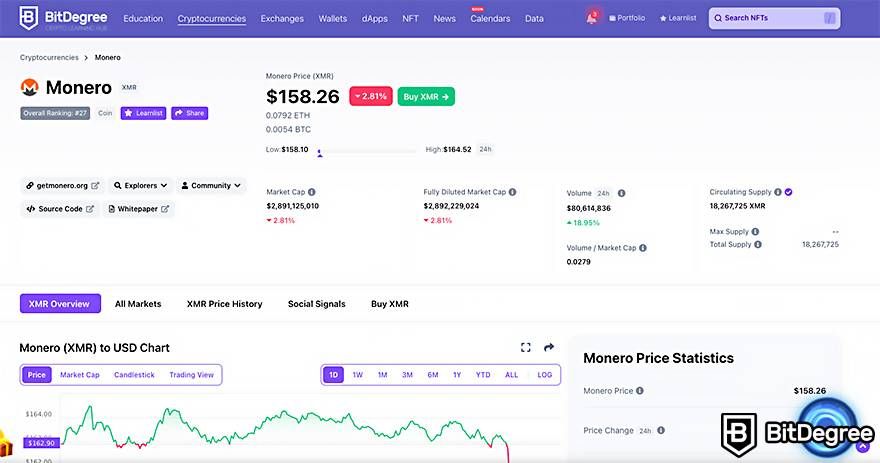This screenshot has height=463, width=880.
Task: Click the Portfolio link in header
Action: 627,18
